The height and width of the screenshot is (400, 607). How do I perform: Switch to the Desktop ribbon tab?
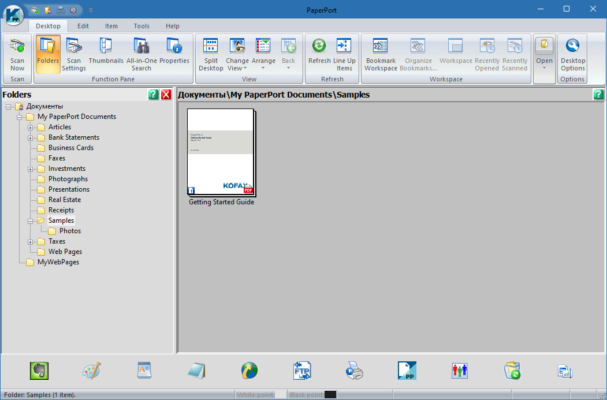coord(48,26)
